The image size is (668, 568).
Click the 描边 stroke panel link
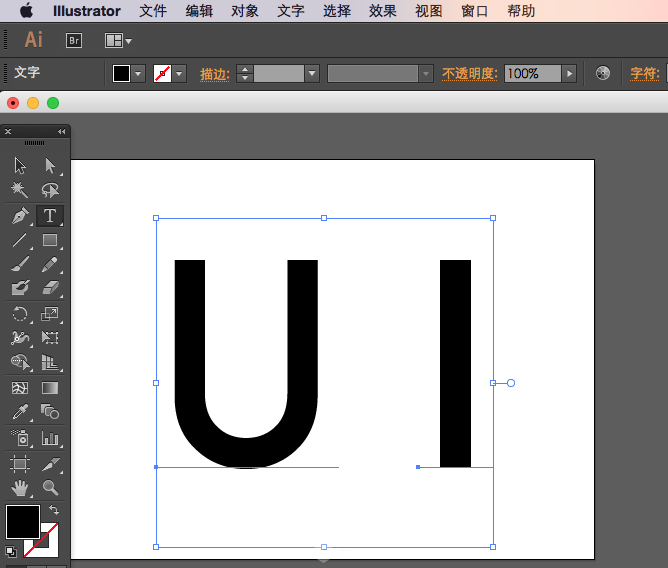click(x=215, y=74)
